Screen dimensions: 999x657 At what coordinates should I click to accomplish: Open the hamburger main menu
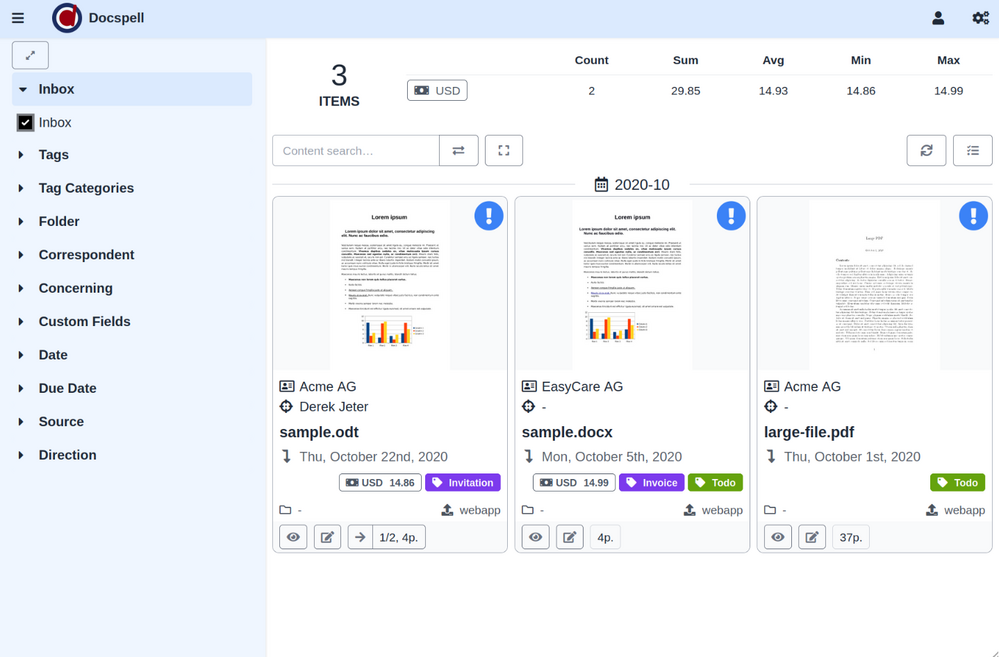[x=18, y=18]
